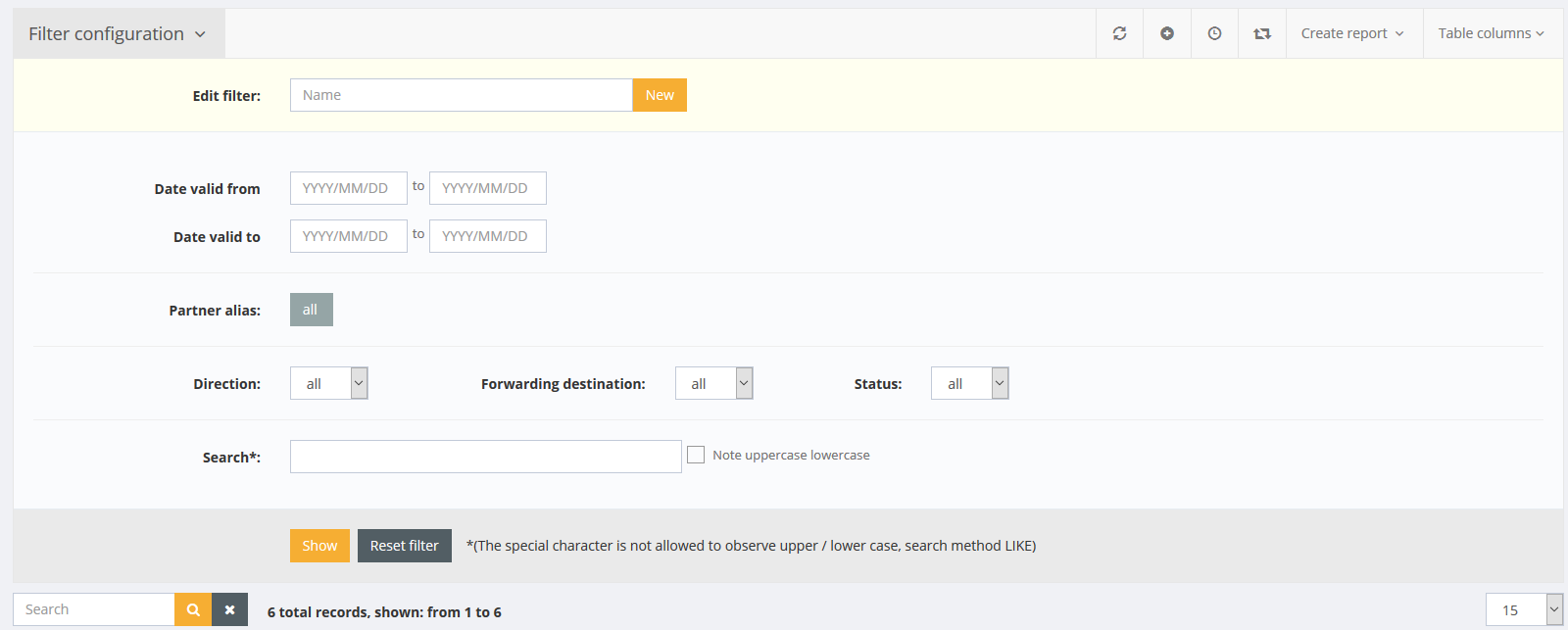
Task: Click the first Date valid from field
Action: tap(348, 188)
